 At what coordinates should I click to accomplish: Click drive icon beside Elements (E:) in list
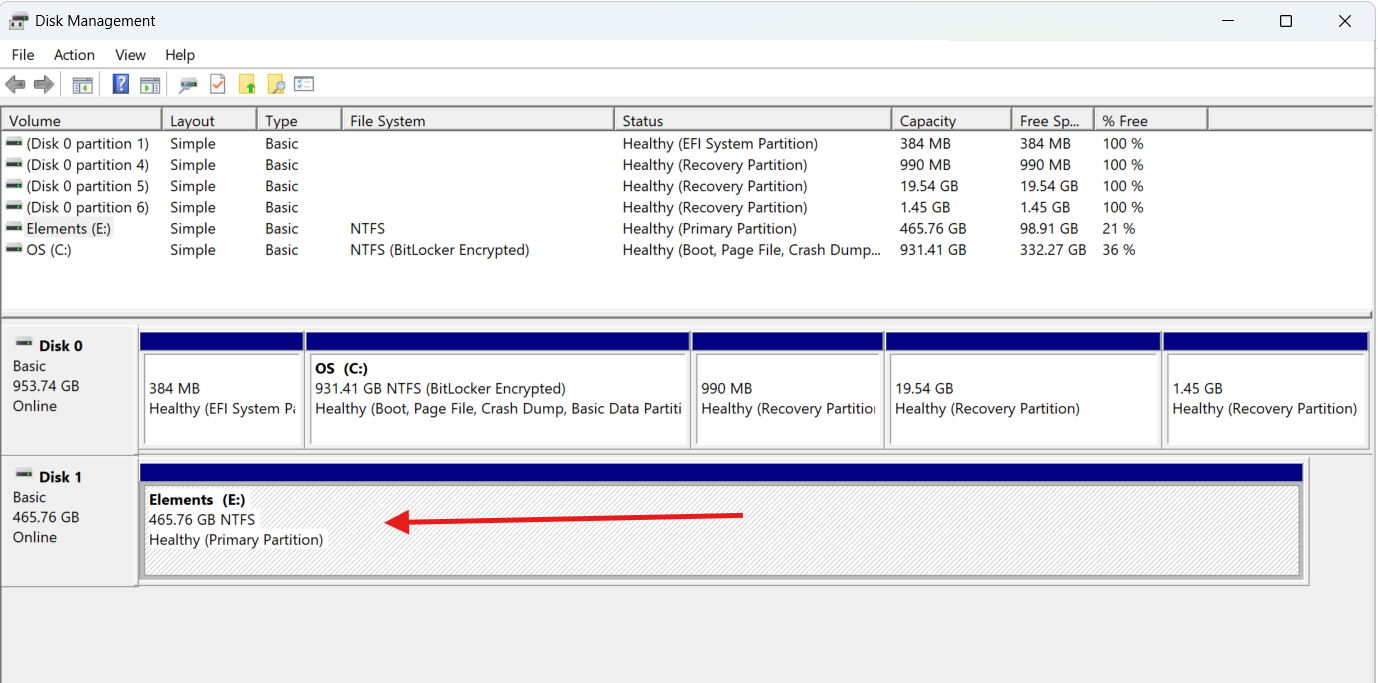[x=14, y=227]
